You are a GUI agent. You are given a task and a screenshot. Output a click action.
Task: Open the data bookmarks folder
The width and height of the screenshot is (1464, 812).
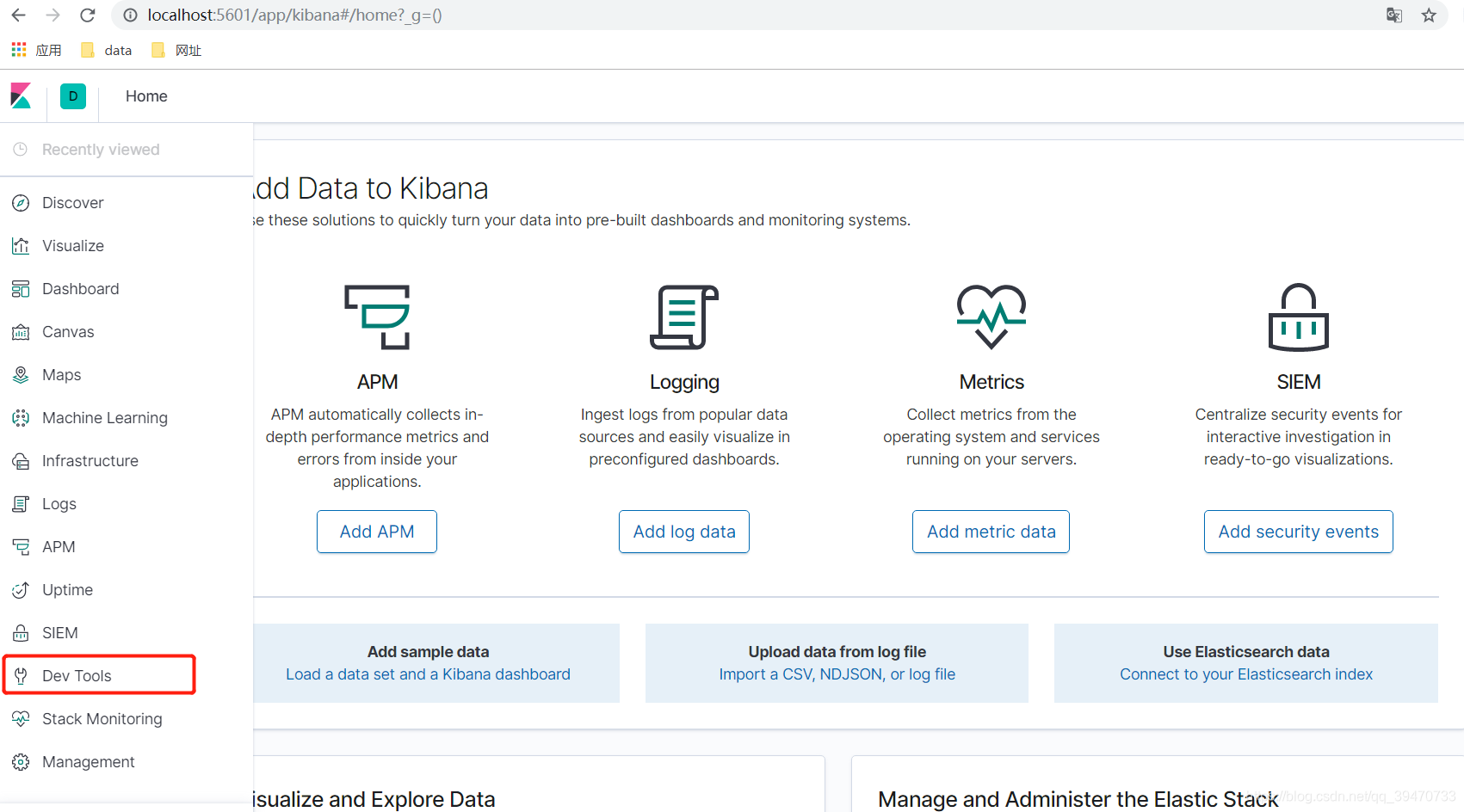point(106,49)
